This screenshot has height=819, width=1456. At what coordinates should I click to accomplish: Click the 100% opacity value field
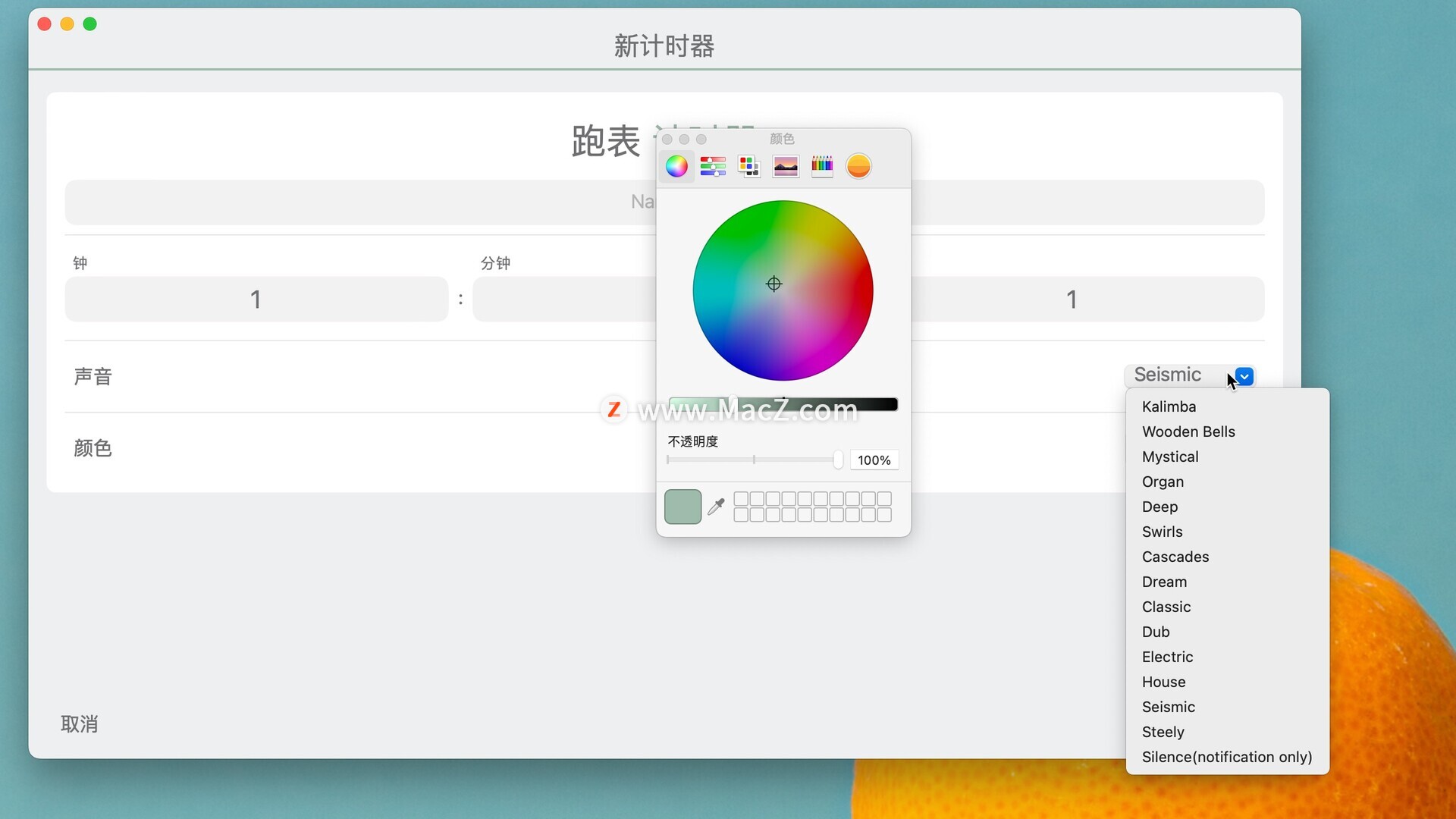(874, 460)
